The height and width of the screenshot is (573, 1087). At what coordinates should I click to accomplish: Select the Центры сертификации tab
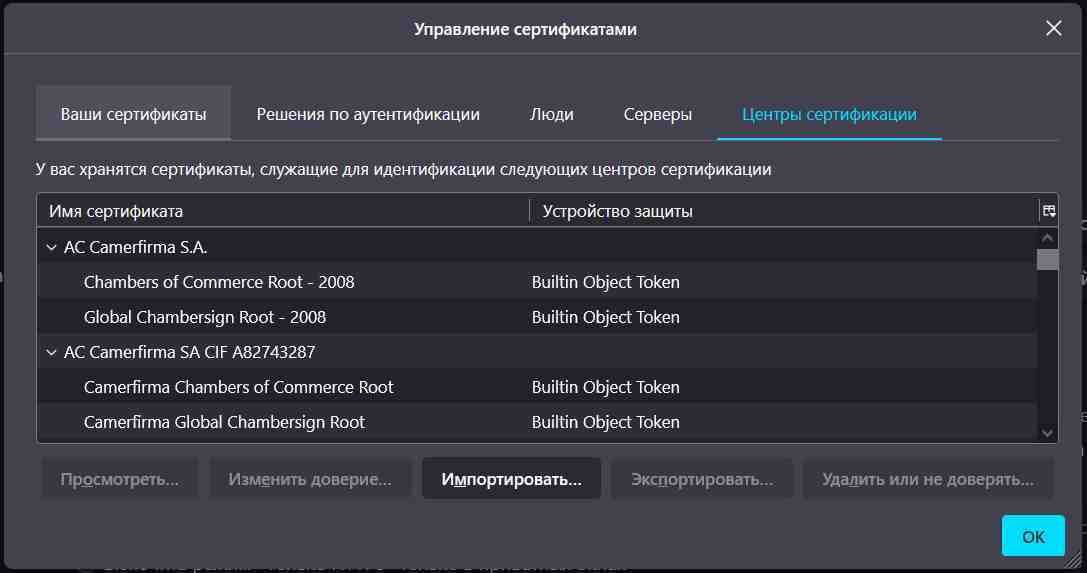(x=829, y=114)
